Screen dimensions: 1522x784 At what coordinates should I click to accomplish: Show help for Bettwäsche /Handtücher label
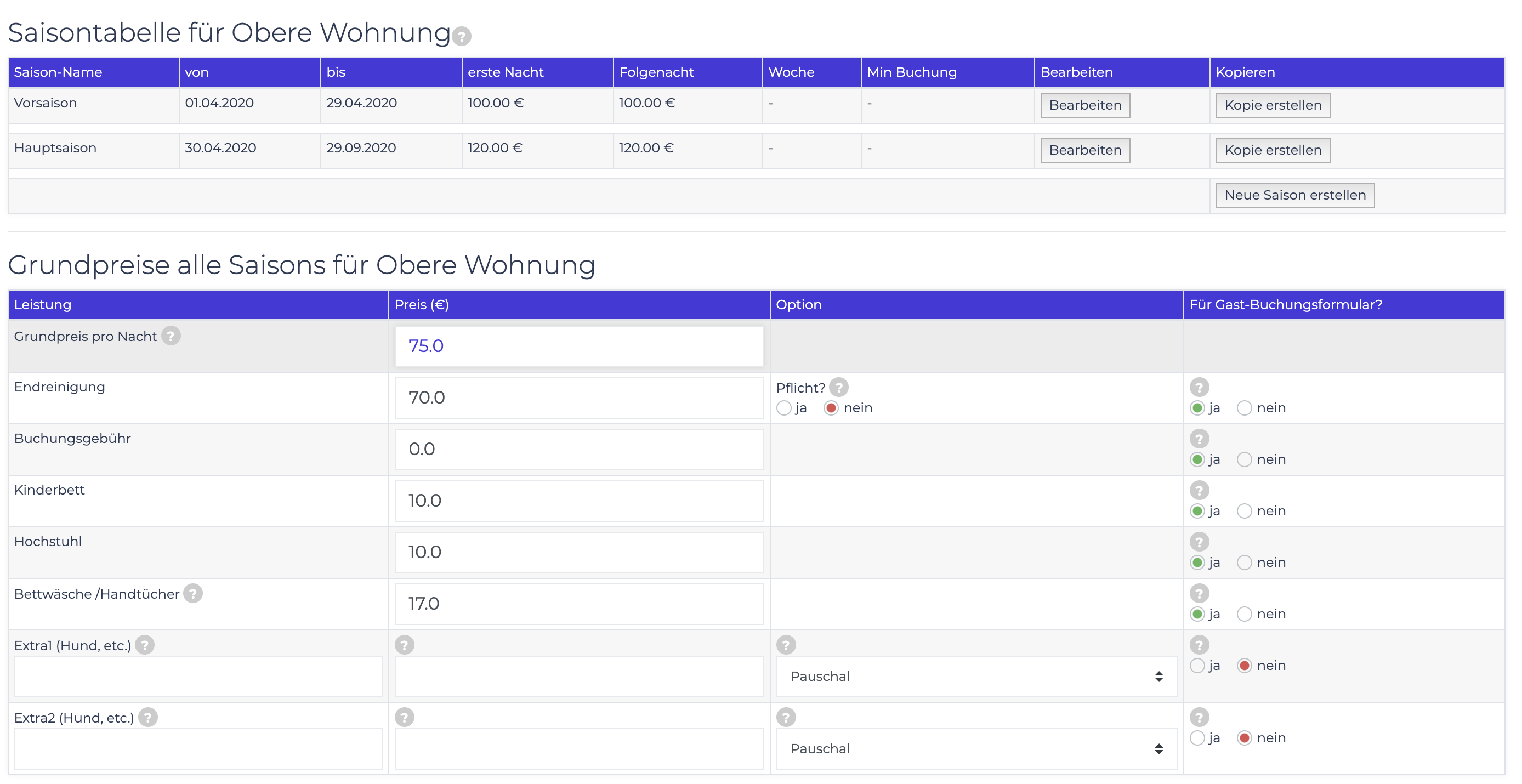pos(192,593)
